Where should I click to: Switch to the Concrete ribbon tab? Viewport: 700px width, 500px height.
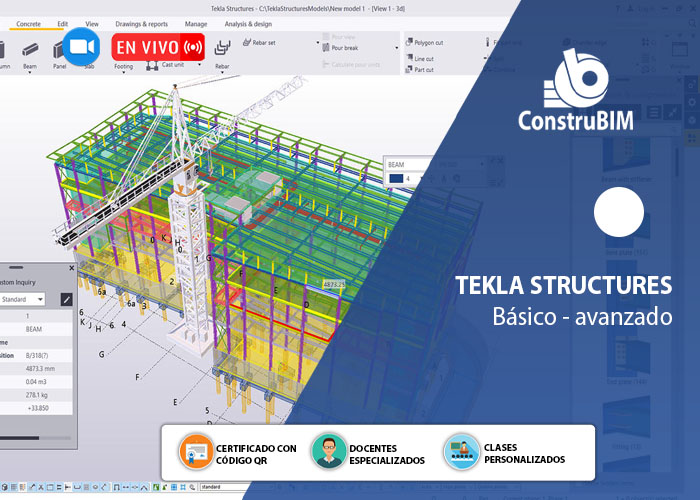28,24
